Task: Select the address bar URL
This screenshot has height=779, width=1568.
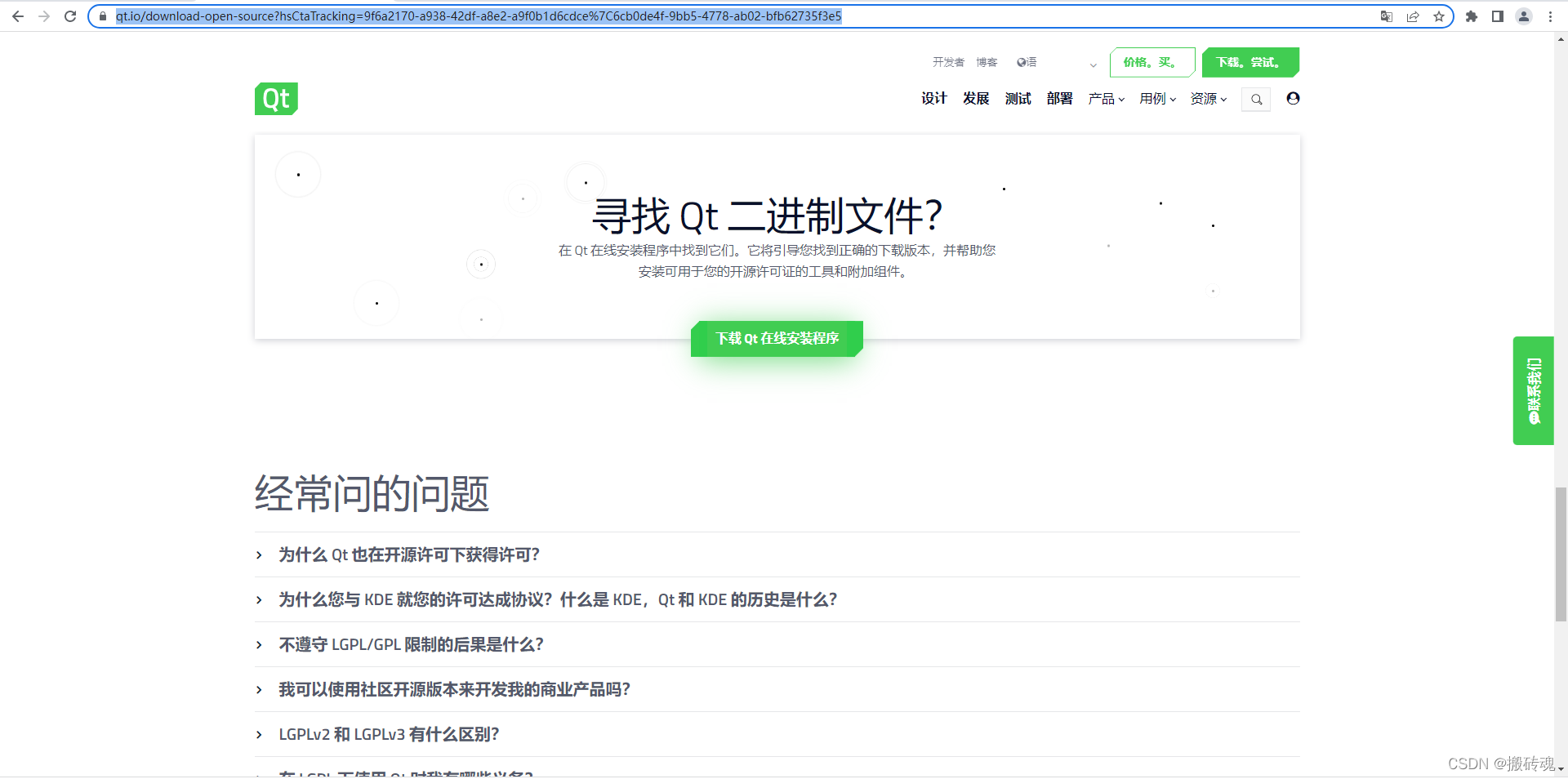Action: click(479, 16)
